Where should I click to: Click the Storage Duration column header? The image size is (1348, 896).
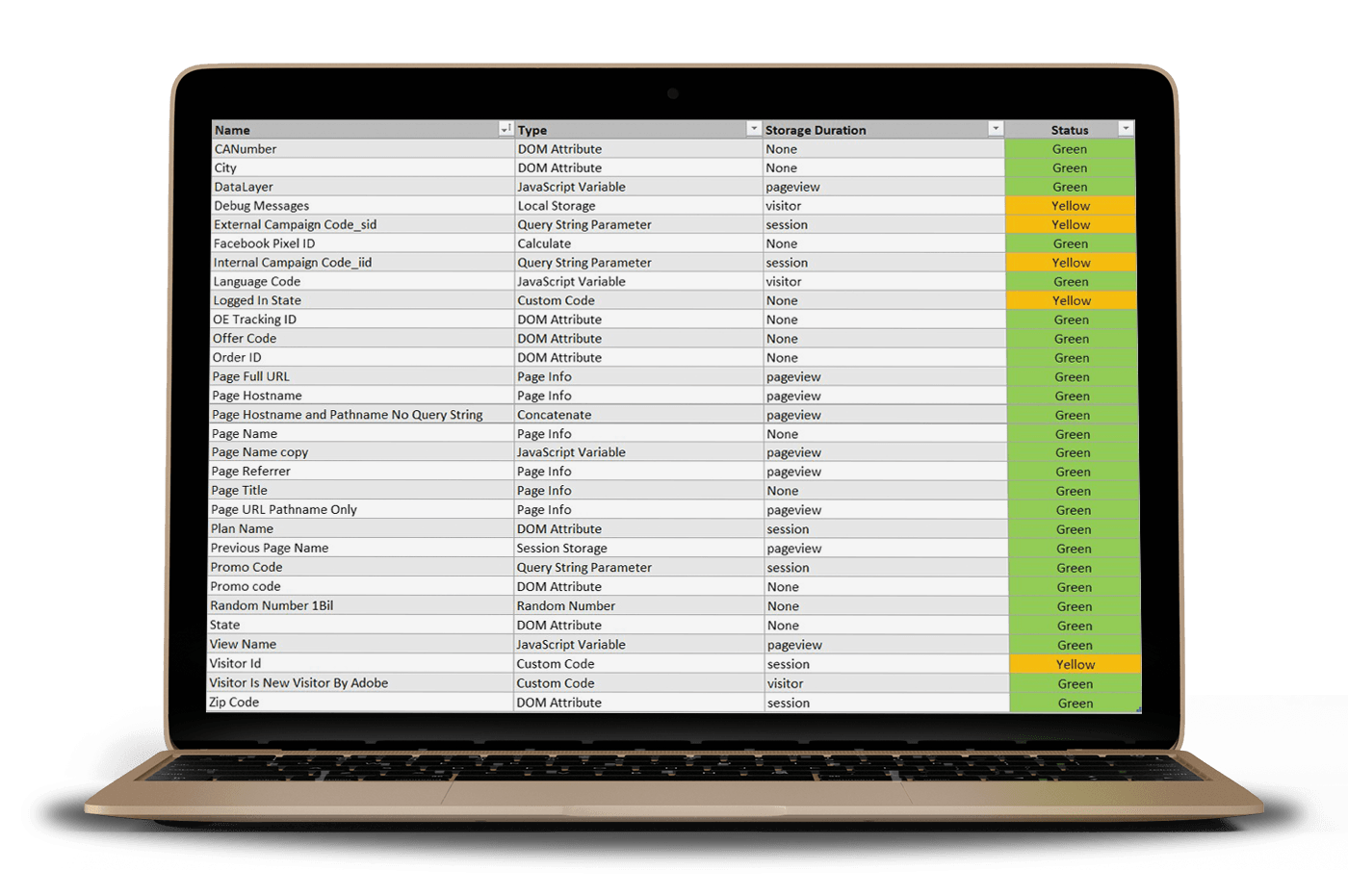point(816,130)
